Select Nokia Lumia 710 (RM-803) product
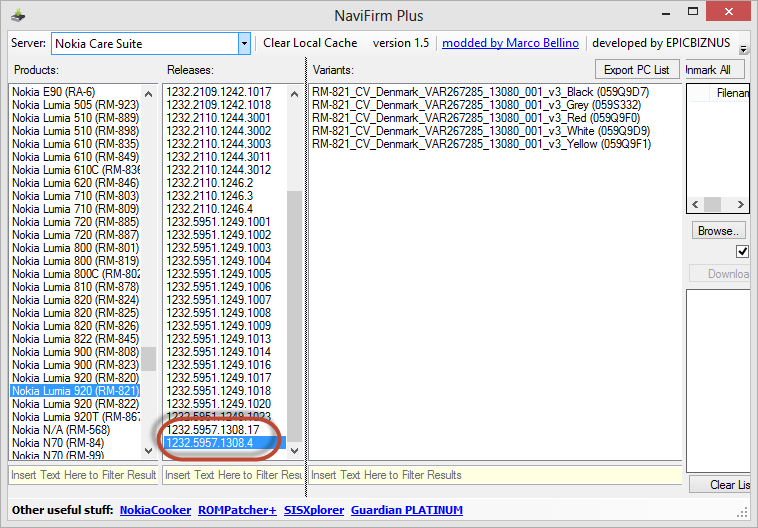The image size is (758, 528). click(x=75, y=196)
